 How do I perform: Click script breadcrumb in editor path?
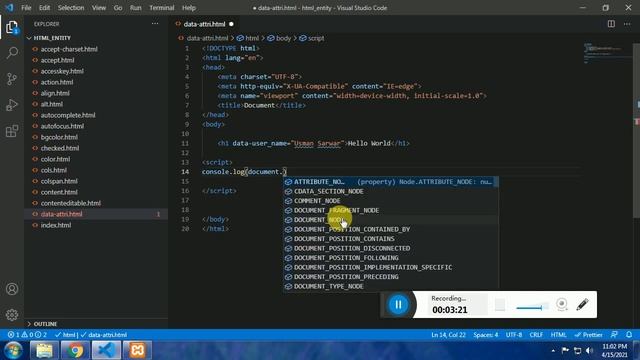pos(312,38)
